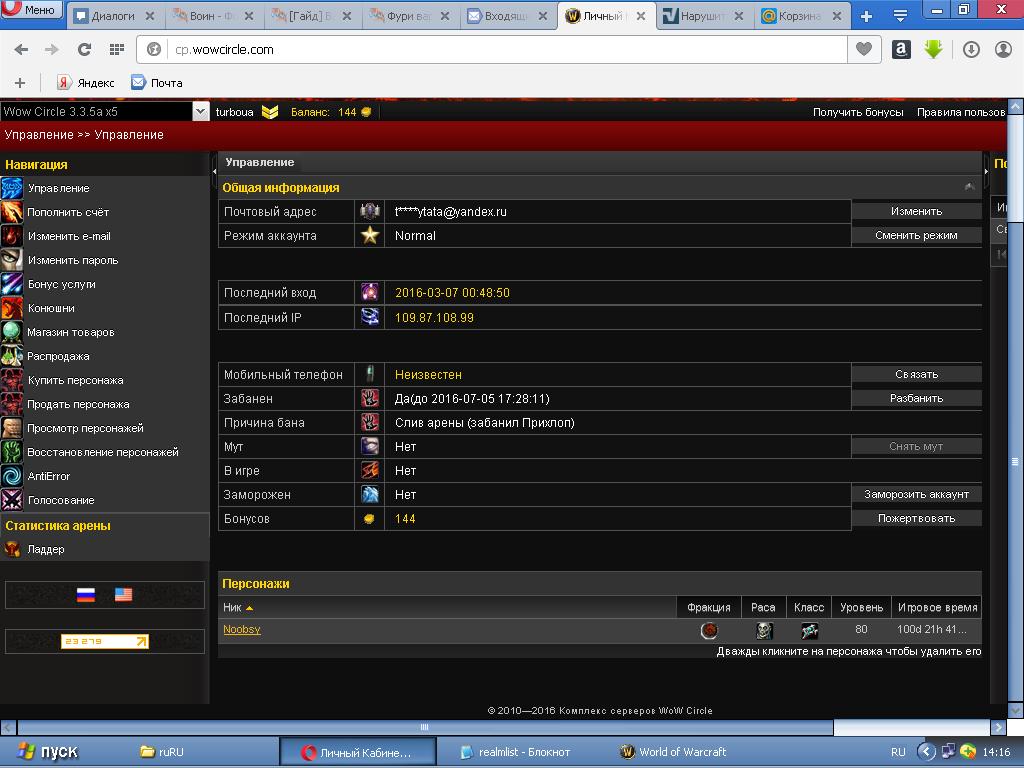Screen dimensions: 1024x768
Task: Click the AntiError icon in navigation
Action: point(12,476)
